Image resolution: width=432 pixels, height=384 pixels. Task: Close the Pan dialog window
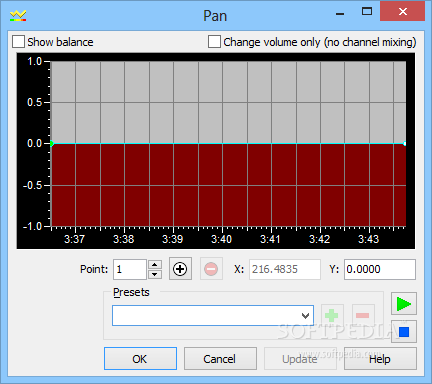[x=403, y=12]
